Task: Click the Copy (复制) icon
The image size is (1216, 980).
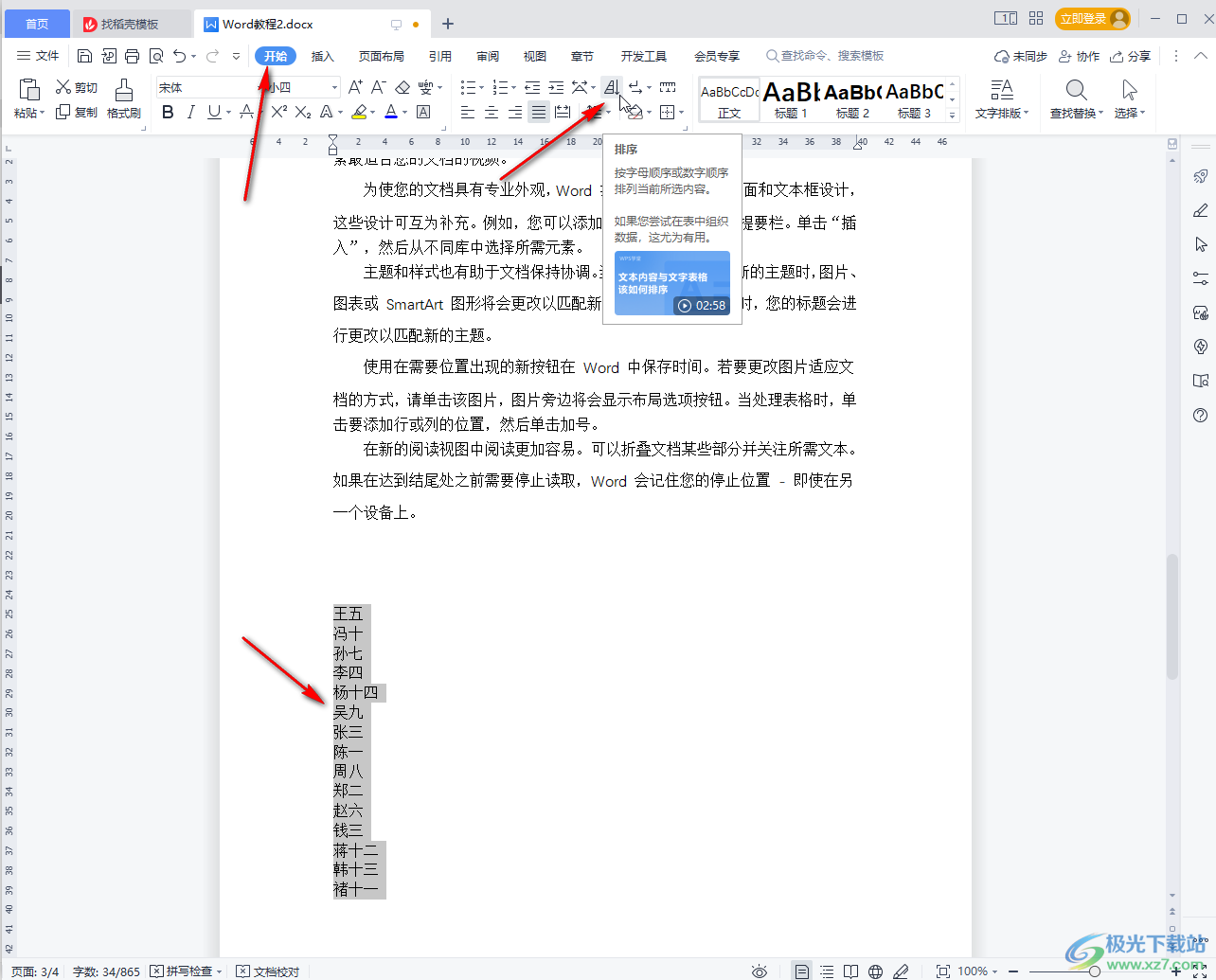Action: (x=63, y=112)
